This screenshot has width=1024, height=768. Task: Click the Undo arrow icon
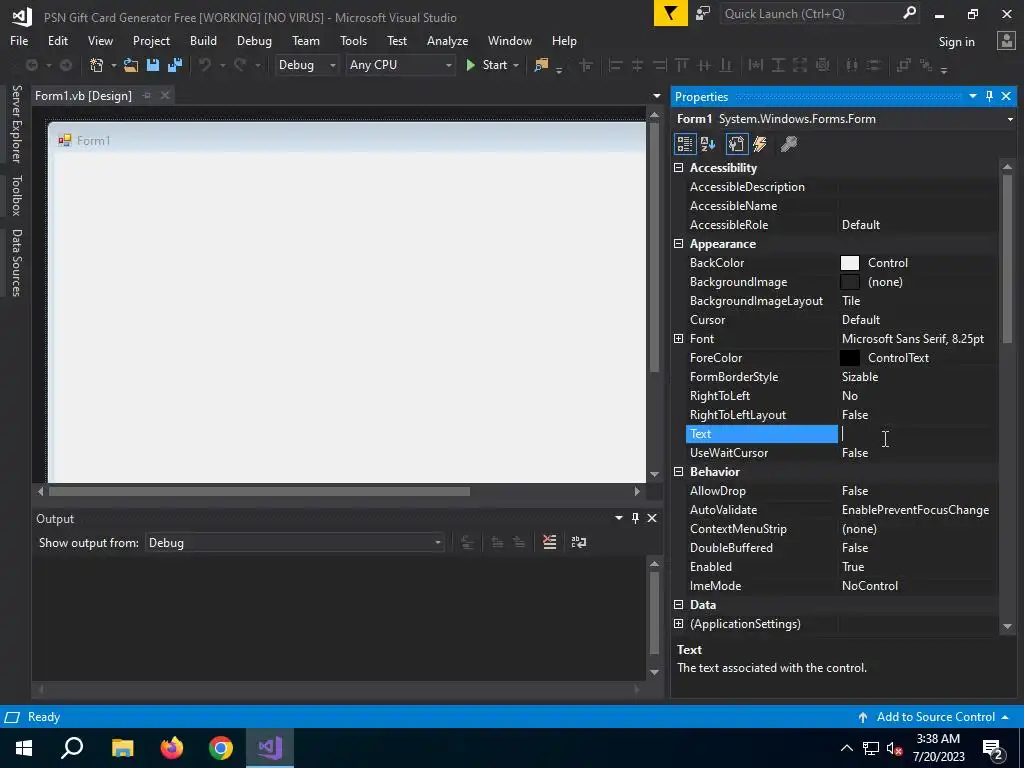coord(205,65)
